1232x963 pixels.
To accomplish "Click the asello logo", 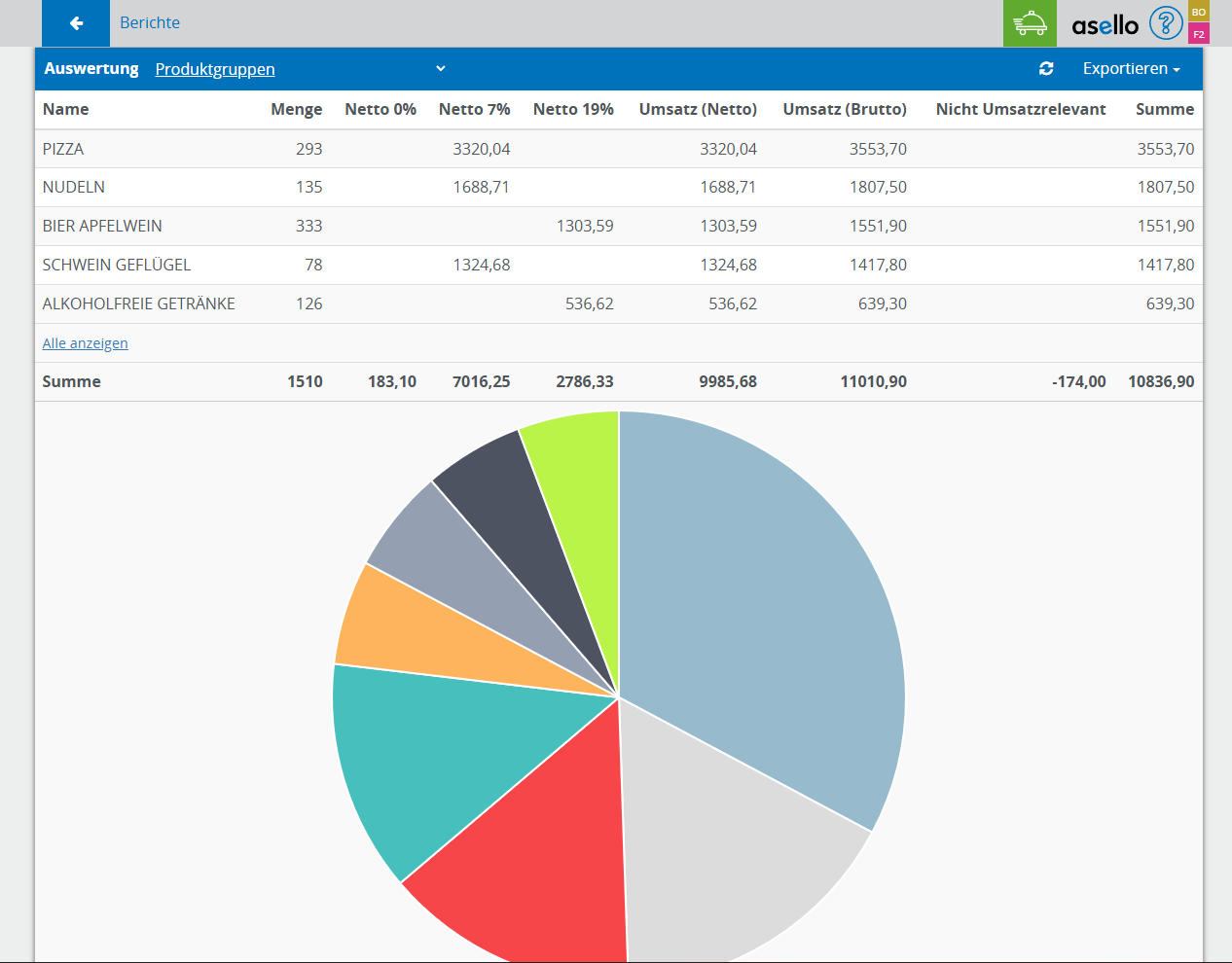I will 1105,24.
